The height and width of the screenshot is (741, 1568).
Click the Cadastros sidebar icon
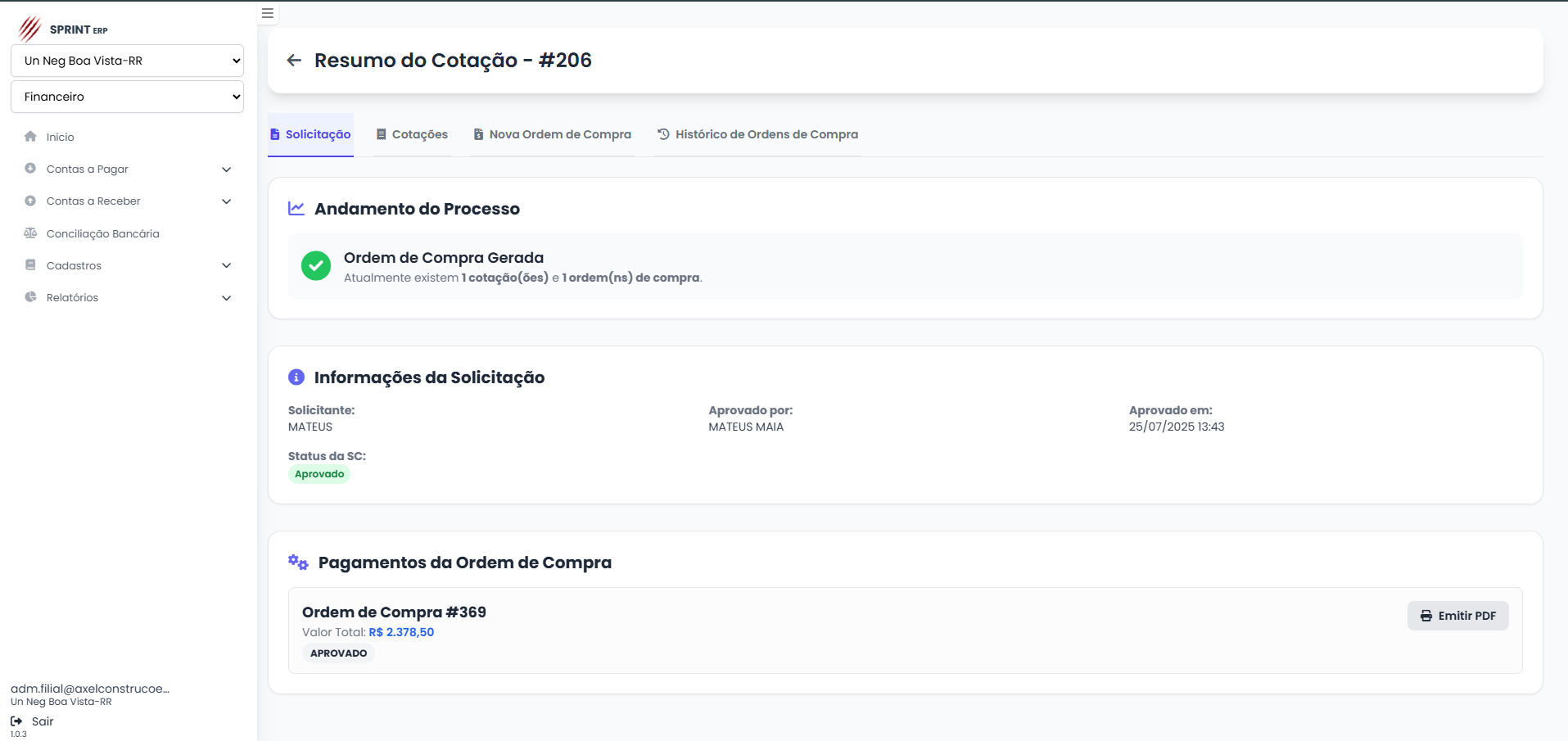point(30,265)
